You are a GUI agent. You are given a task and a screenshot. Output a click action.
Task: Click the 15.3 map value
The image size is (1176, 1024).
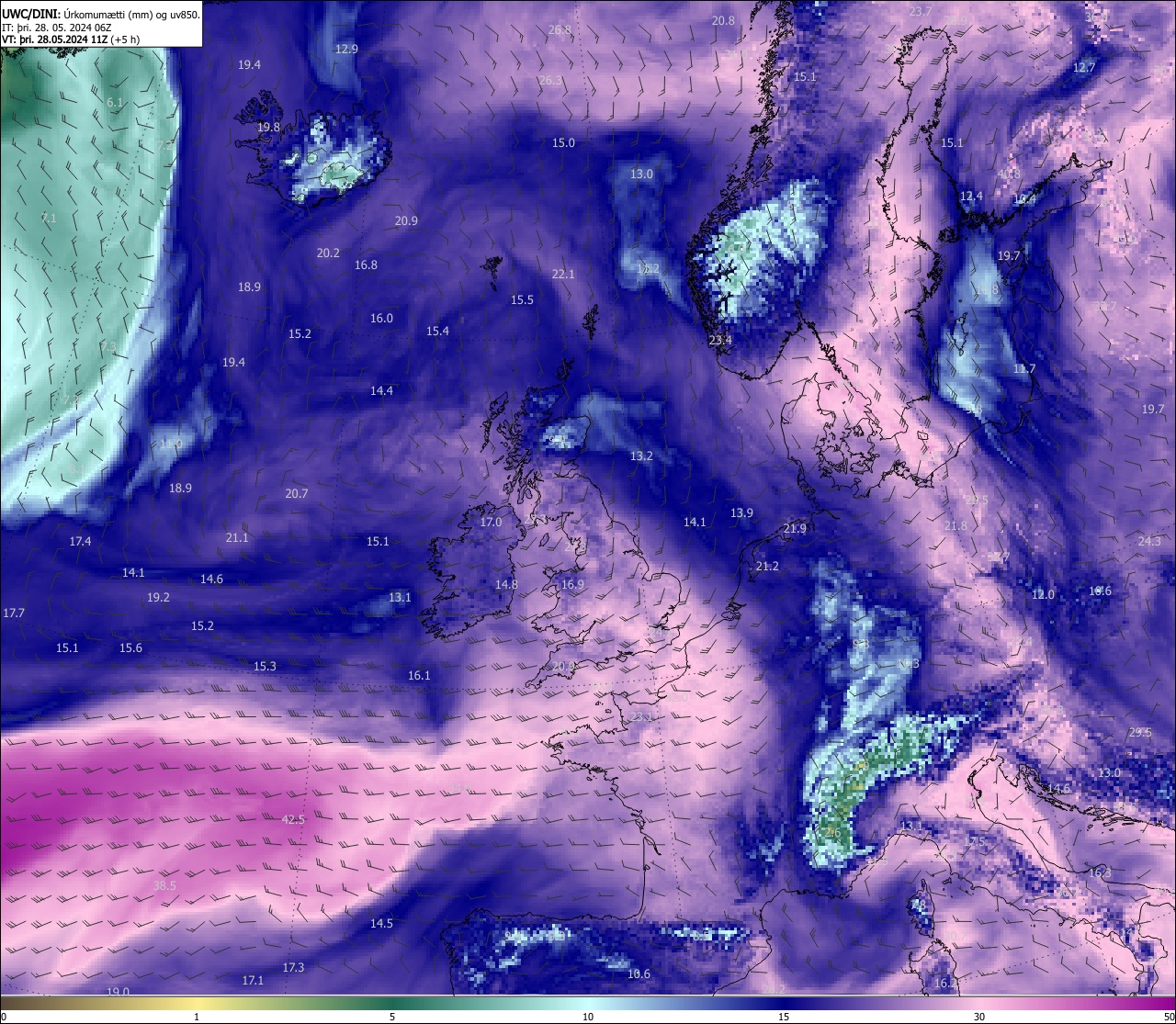click(x=265, y=666)
